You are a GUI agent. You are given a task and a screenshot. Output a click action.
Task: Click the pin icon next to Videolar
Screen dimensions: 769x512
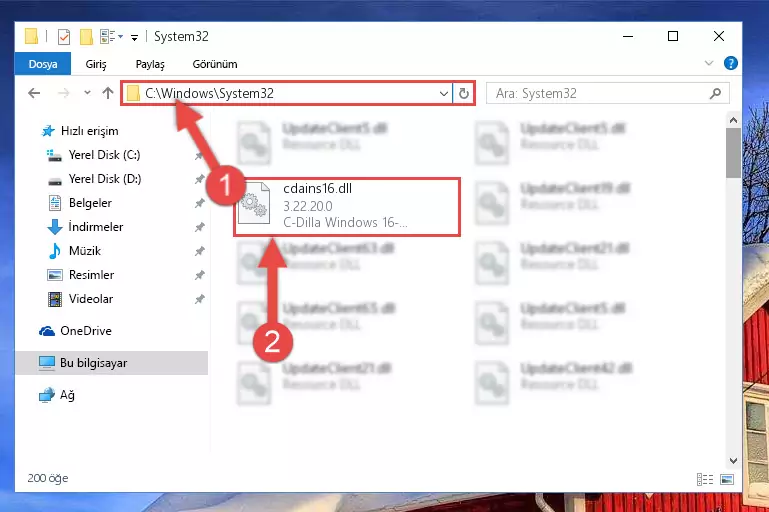click(x=199, y=300)
